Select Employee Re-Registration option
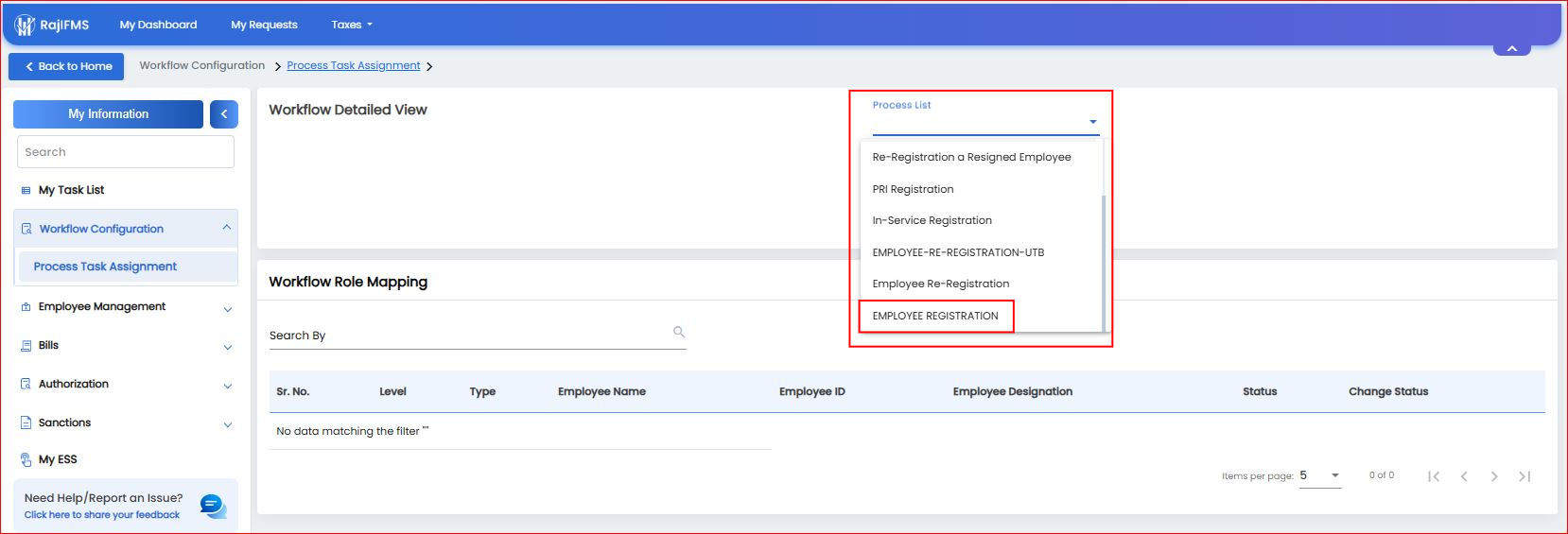The height and width of the screenshot is (534, 1568). (981, 284)
